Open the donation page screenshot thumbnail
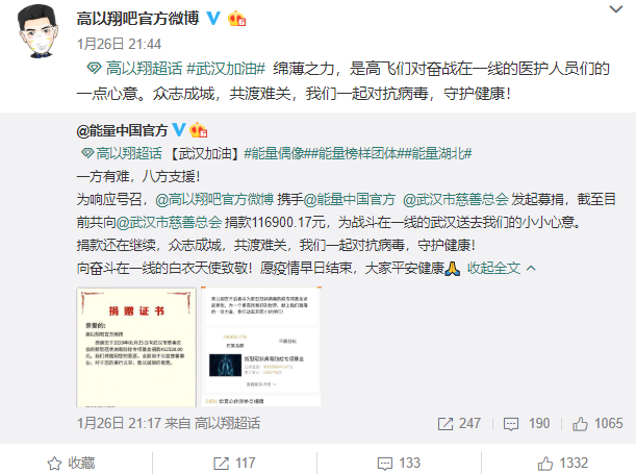Viewport: 636px width, 474px height. 261,347
